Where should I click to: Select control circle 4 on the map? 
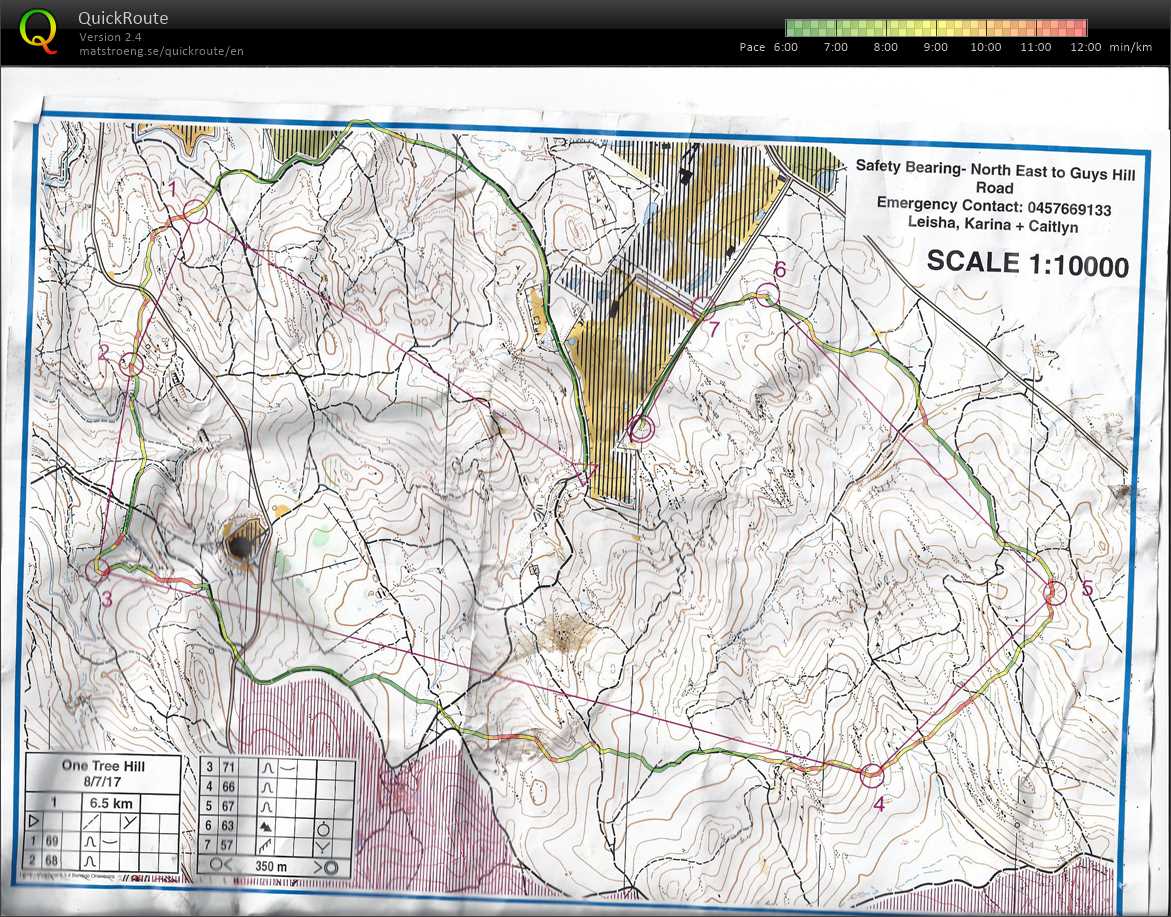click(x=872, y=774)
